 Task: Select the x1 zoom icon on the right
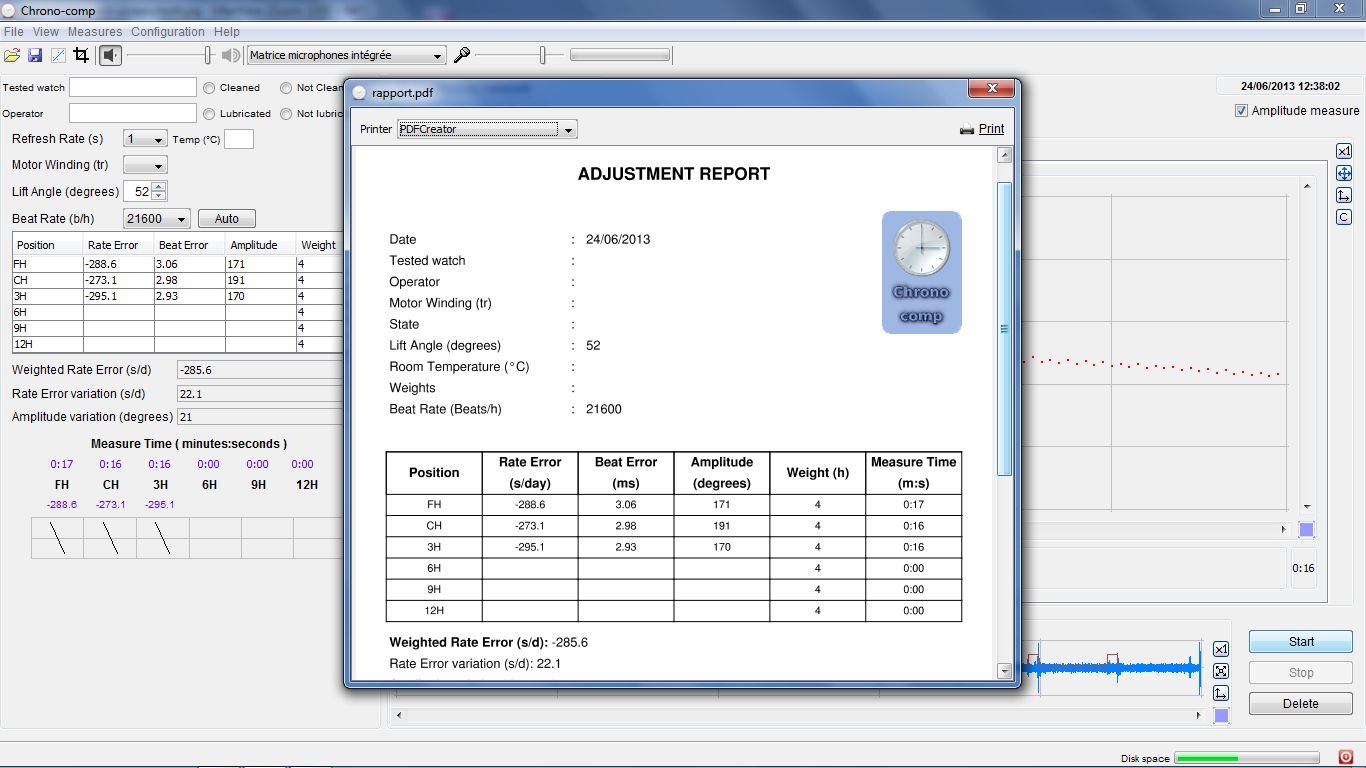[x=1344, y=150]
